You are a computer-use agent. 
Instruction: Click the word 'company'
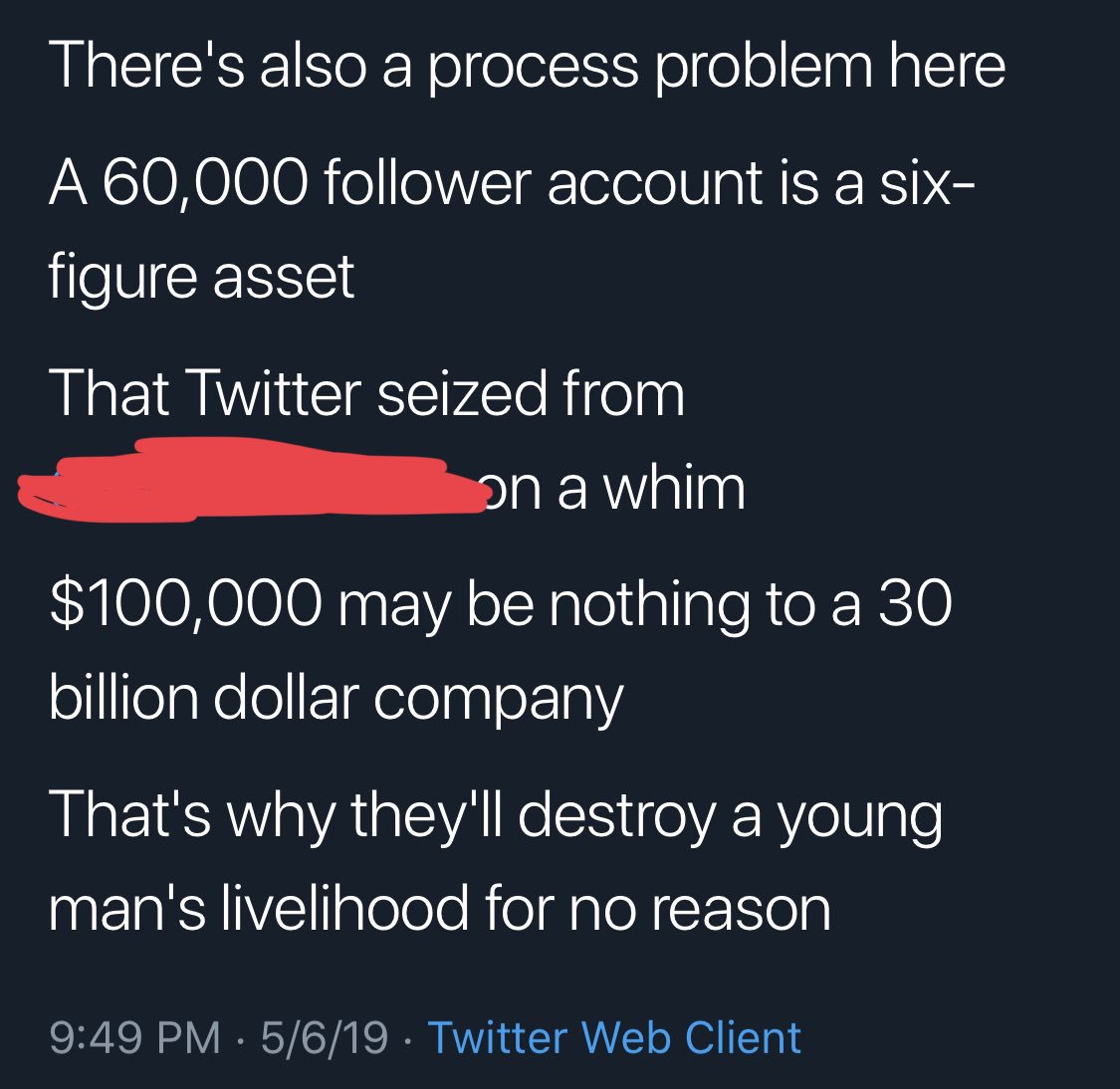pos(499,703)
